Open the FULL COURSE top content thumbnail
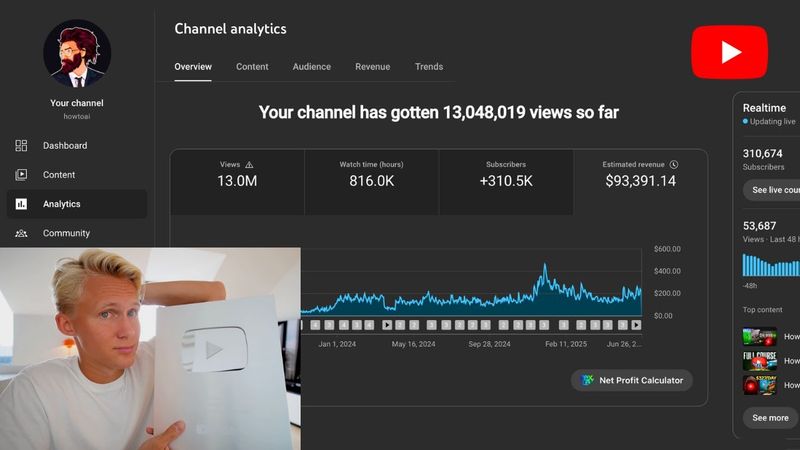Viewport: 800px width, 450px height. click(760, 361)
